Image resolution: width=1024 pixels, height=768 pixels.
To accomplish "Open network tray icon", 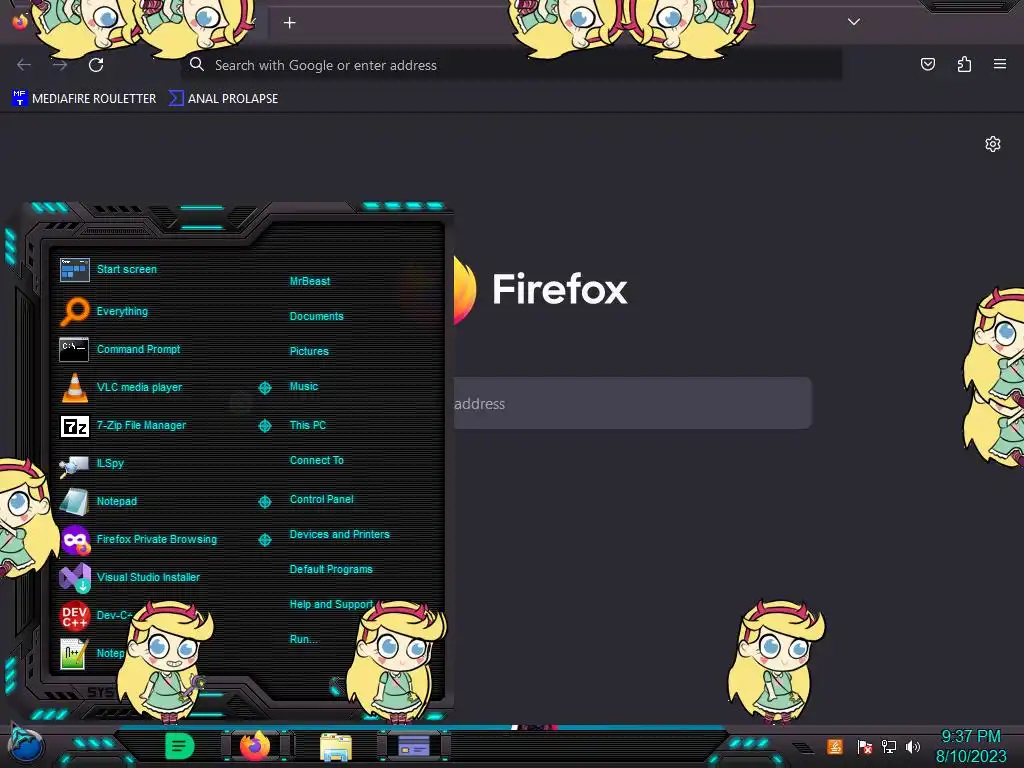I will pyautogui.click(x=889, y=746).
